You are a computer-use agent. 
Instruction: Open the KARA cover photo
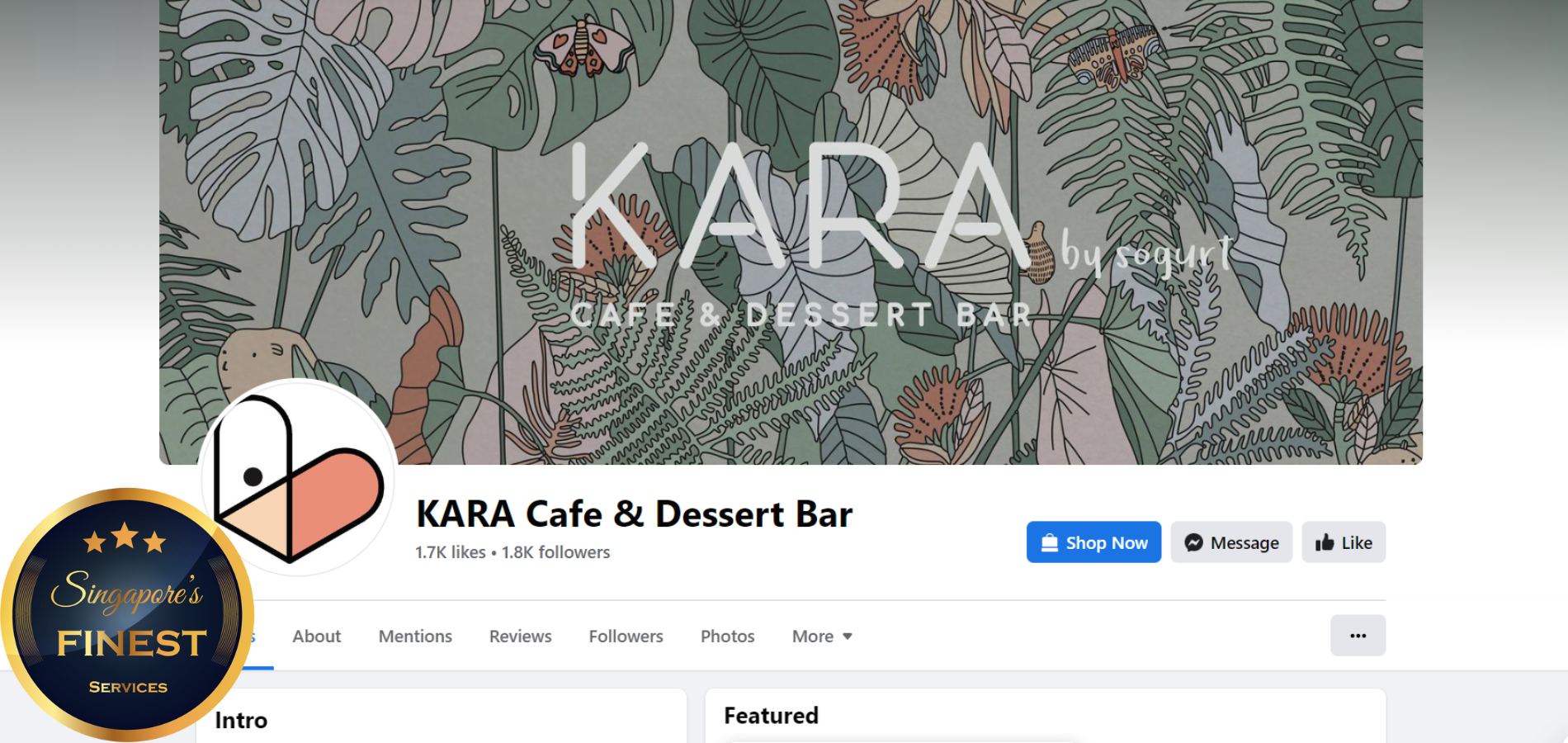click(x=791, y=232)
